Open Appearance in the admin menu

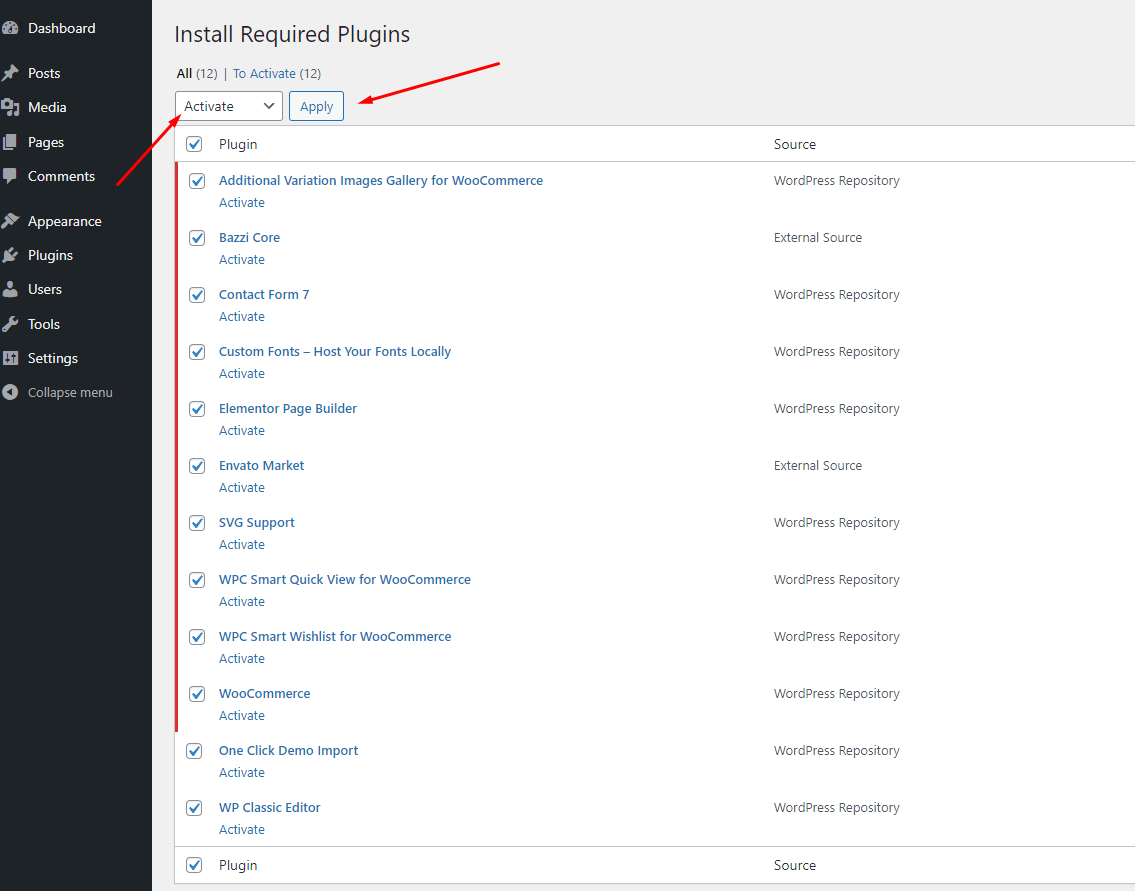[64, 221]
